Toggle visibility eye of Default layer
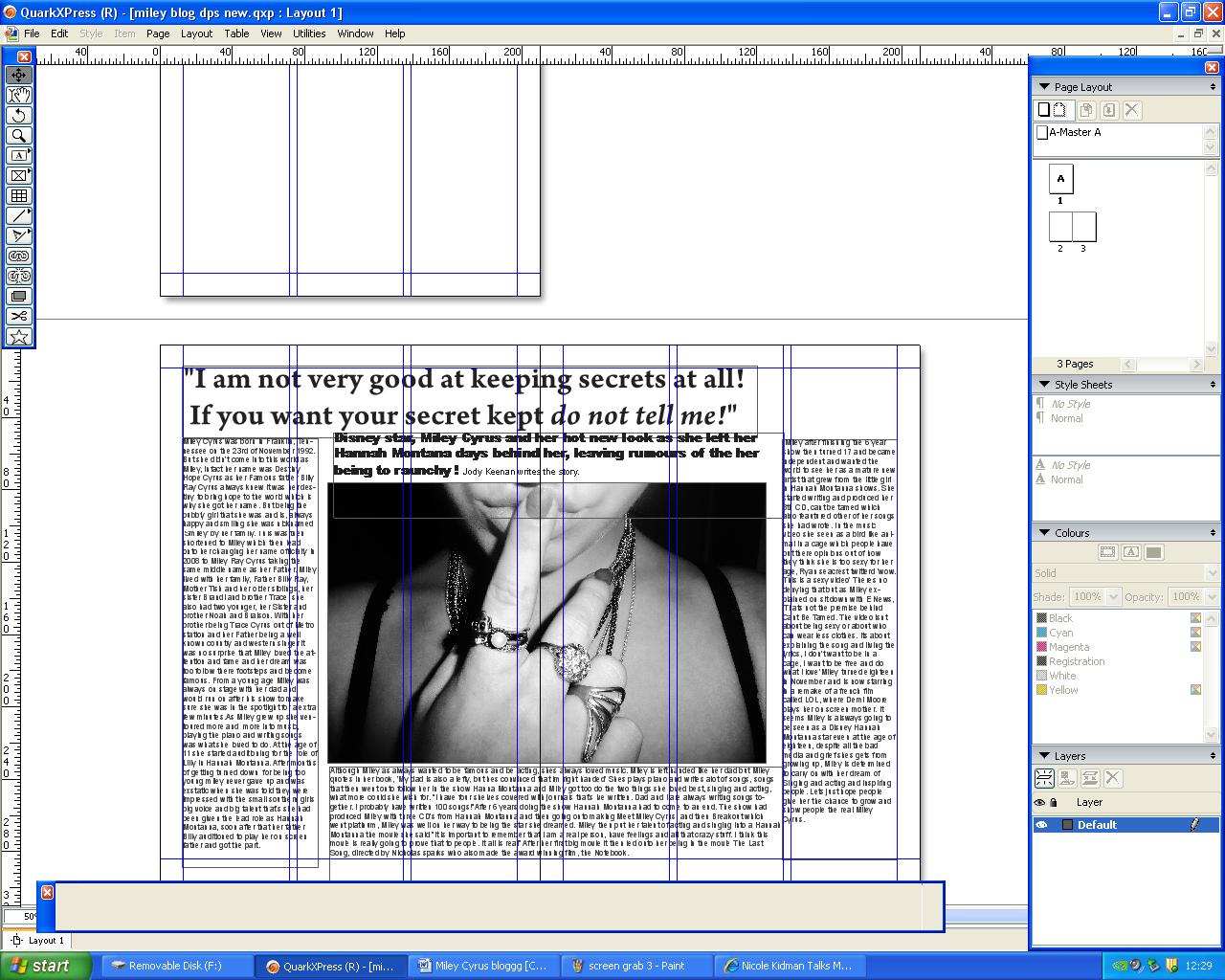 1041,824
